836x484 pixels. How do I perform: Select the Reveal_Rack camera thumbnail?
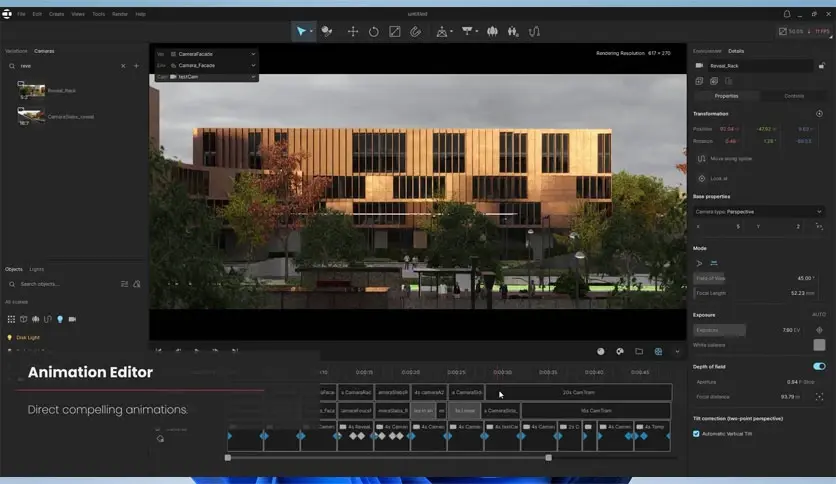click(x=31, y=90)
